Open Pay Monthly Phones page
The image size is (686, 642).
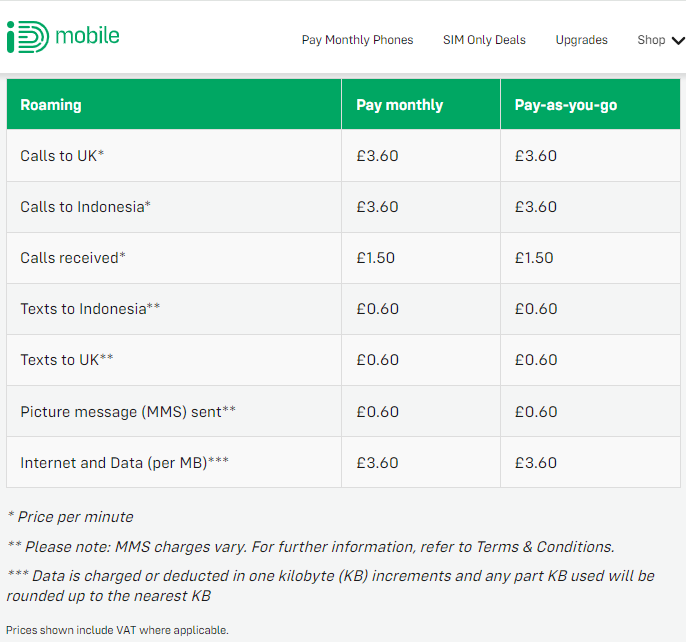(357, 40)
